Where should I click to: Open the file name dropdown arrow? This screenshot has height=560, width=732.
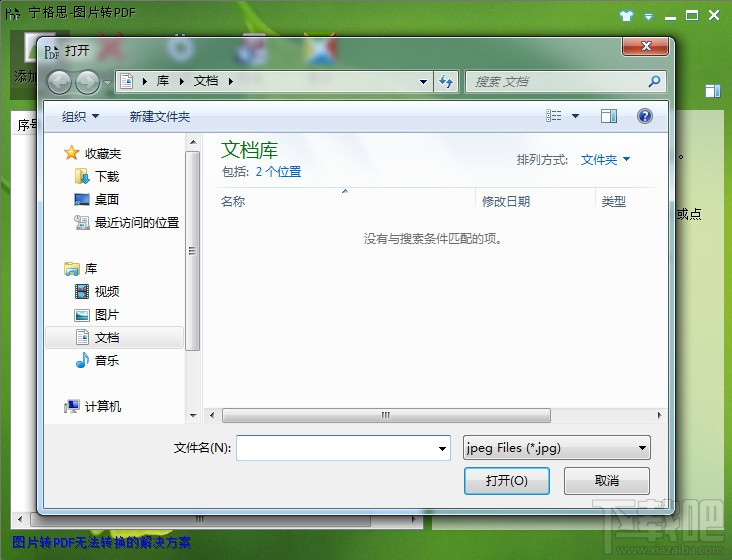click(x=442, y=448)
